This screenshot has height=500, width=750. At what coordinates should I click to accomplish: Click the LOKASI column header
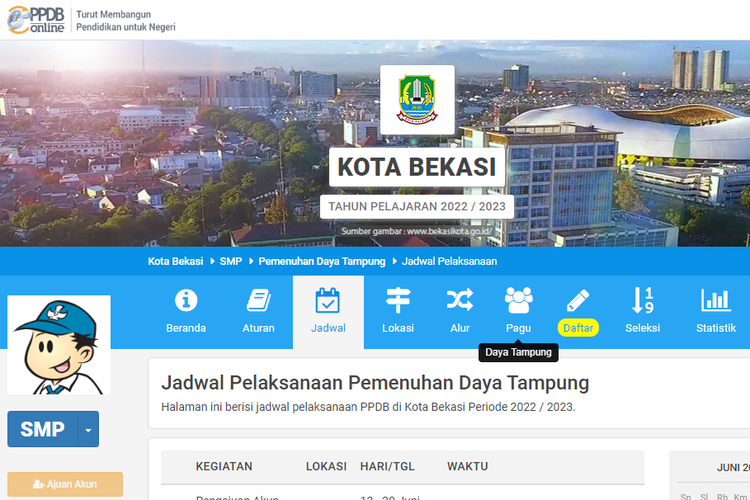326,467
